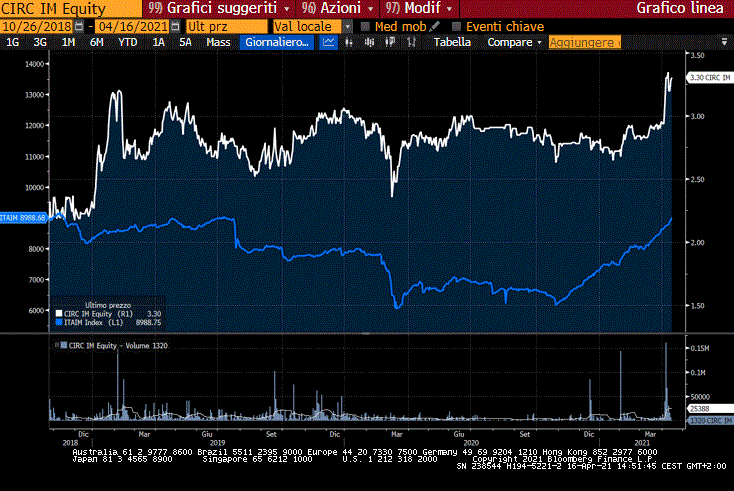Click the Tabella button
Viewport: 734px width, 491px height.
(x=452, y=42)
